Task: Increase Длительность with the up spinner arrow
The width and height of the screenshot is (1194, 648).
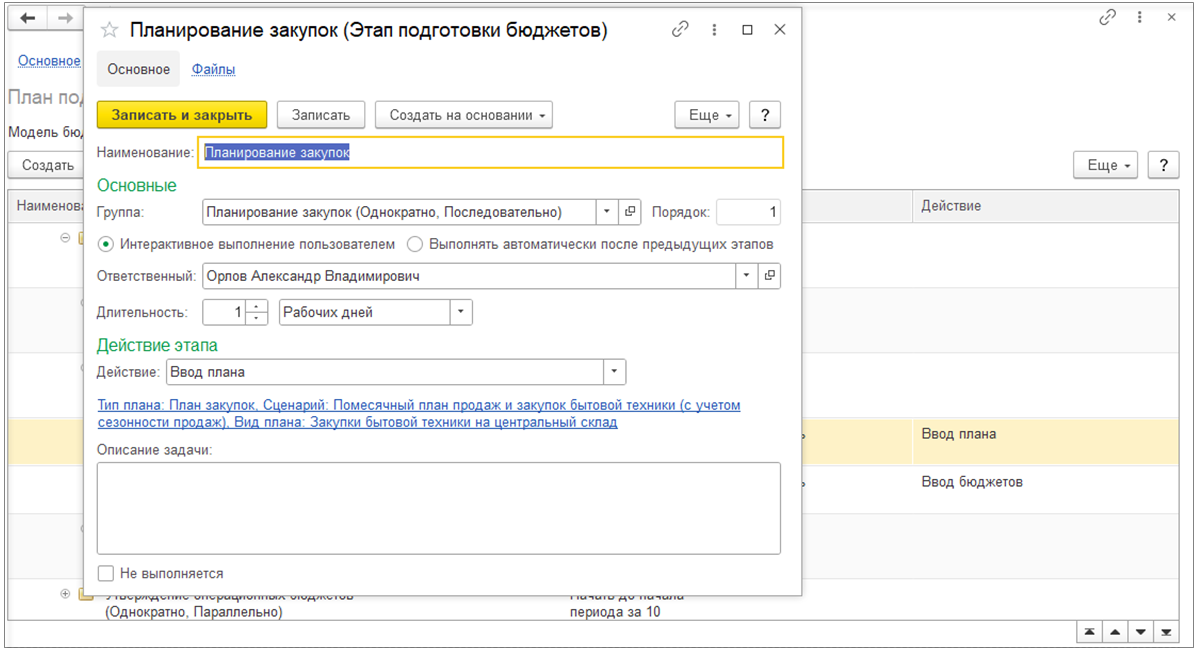Action: 257,306
